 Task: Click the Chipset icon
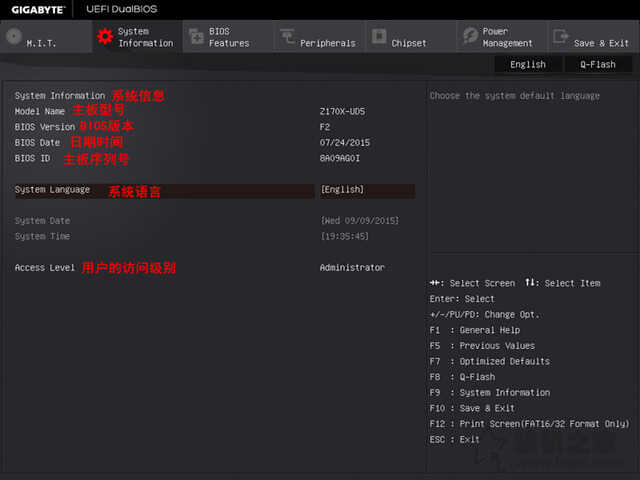click(x=379, y=36)
